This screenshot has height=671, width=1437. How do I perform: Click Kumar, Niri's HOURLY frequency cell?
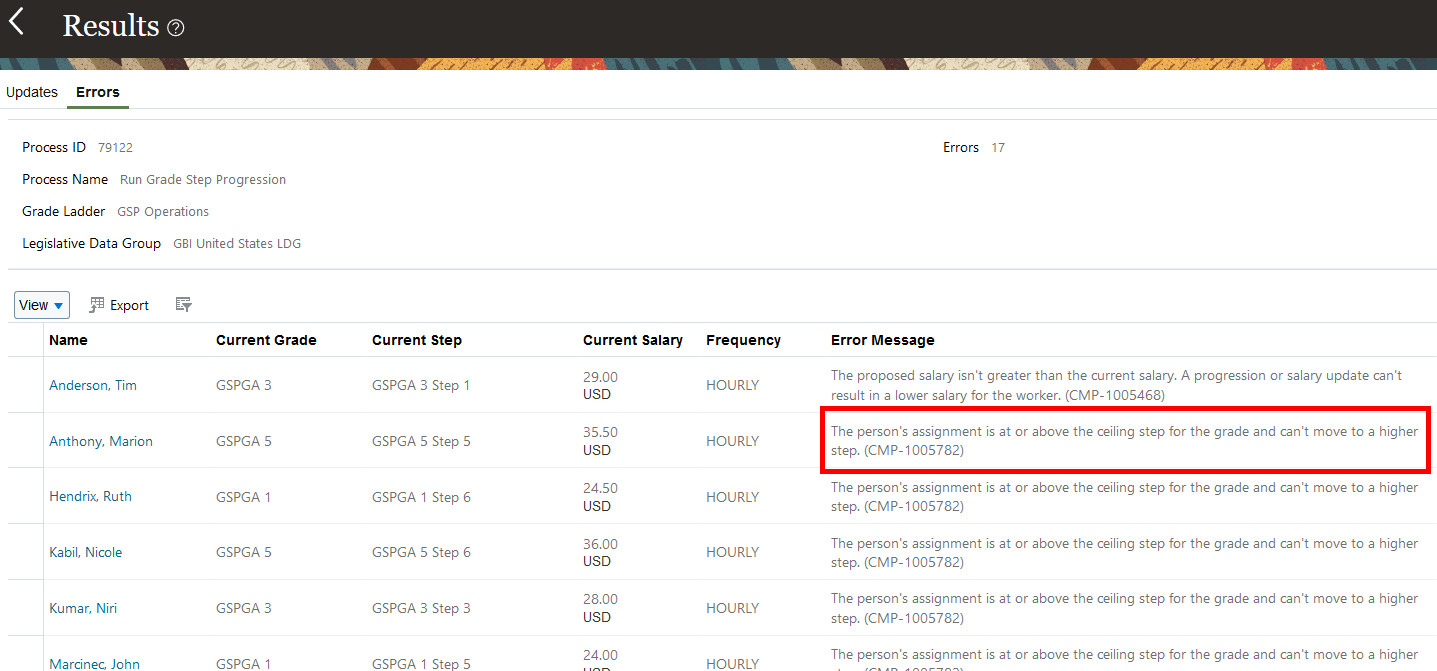pyautogui.click(x=732, y=608)
